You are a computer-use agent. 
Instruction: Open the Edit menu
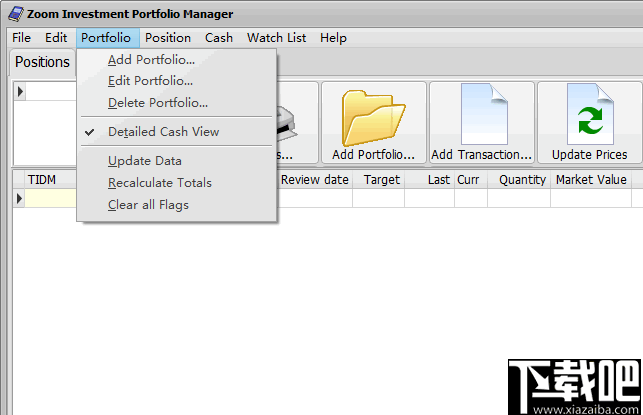[x=56, y=38]
